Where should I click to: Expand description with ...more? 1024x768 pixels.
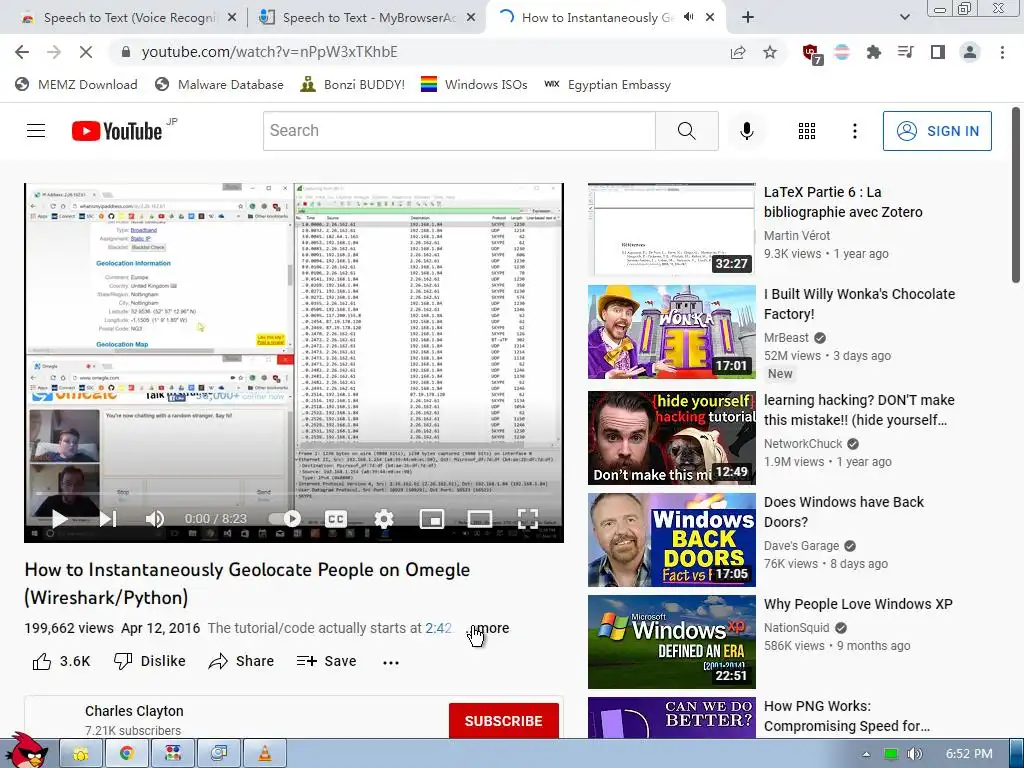tap(490, 628)
